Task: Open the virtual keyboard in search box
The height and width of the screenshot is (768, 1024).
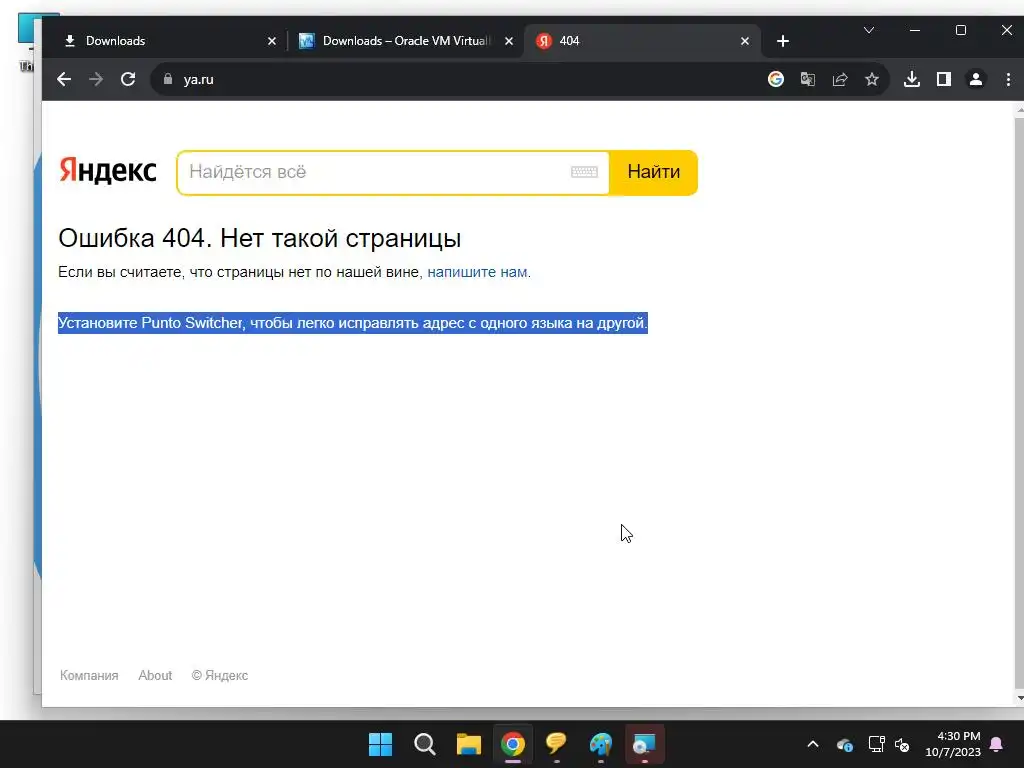Action: point(584,172)
